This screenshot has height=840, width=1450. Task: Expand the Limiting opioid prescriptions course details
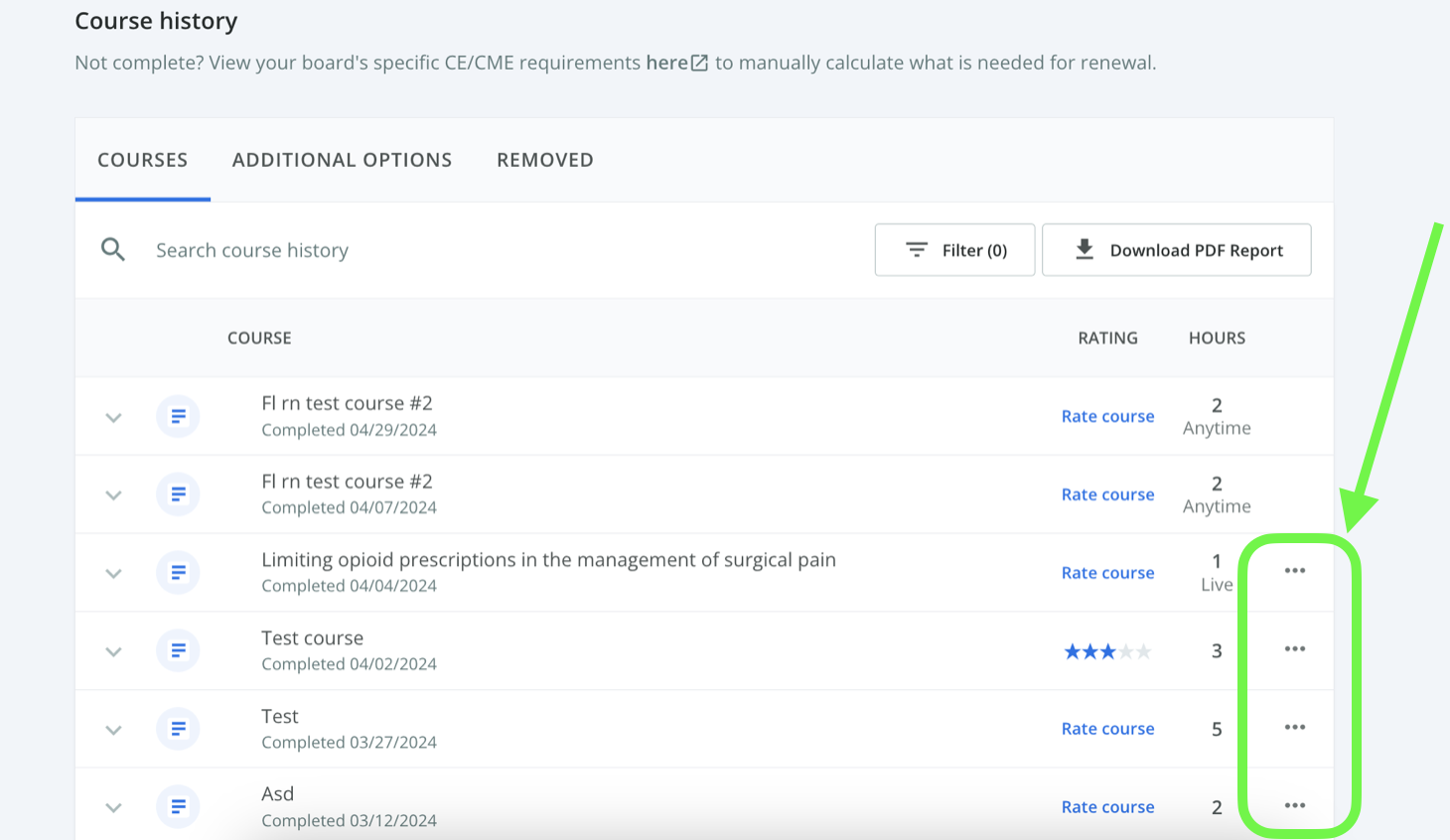click(x=114, y=573)
